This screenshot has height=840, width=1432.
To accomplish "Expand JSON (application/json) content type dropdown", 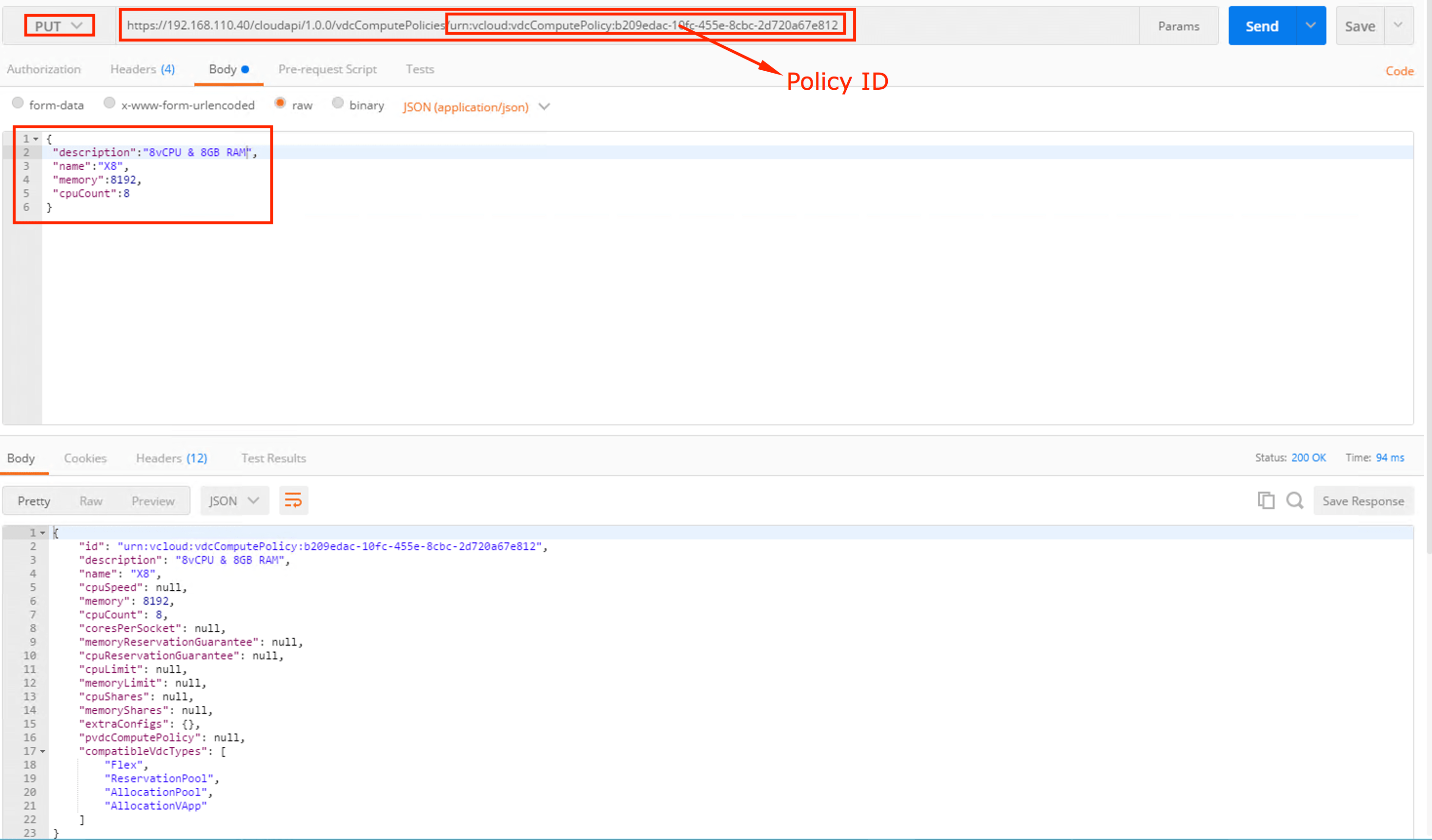I will click(x=544, y=107).
